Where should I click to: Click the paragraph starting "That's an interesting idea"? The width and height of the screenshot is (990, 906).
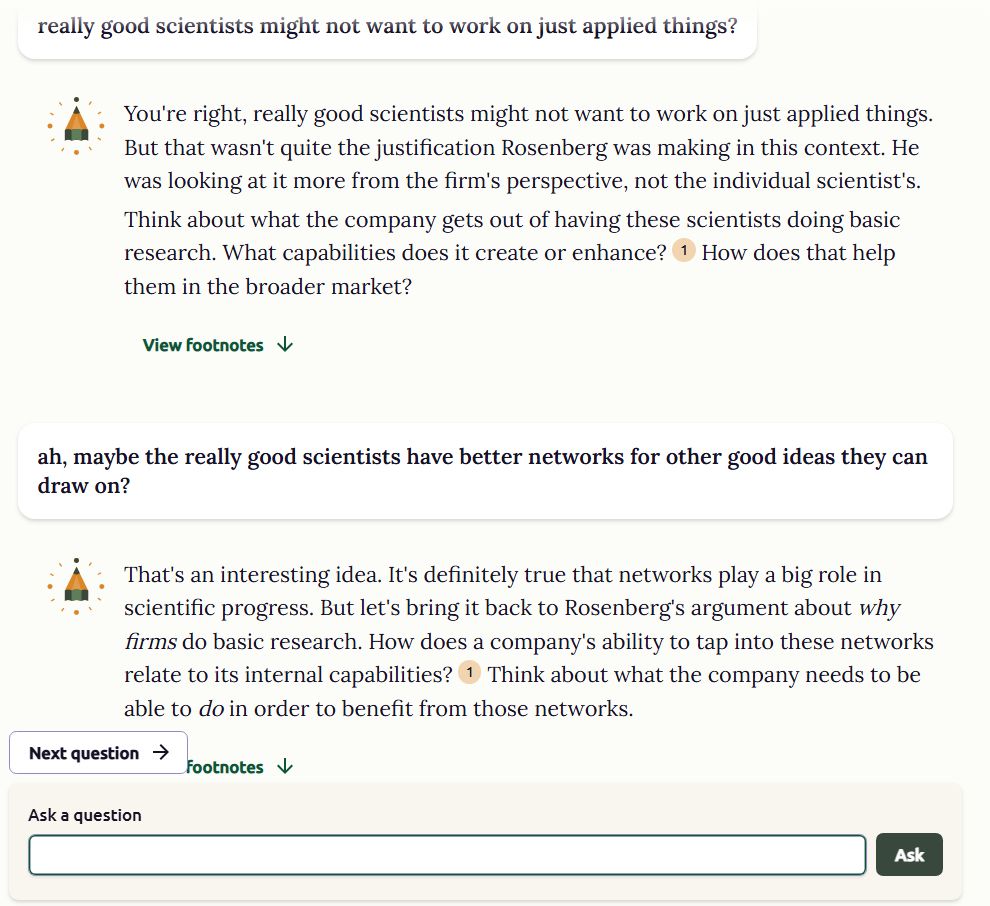pos(527,641)
